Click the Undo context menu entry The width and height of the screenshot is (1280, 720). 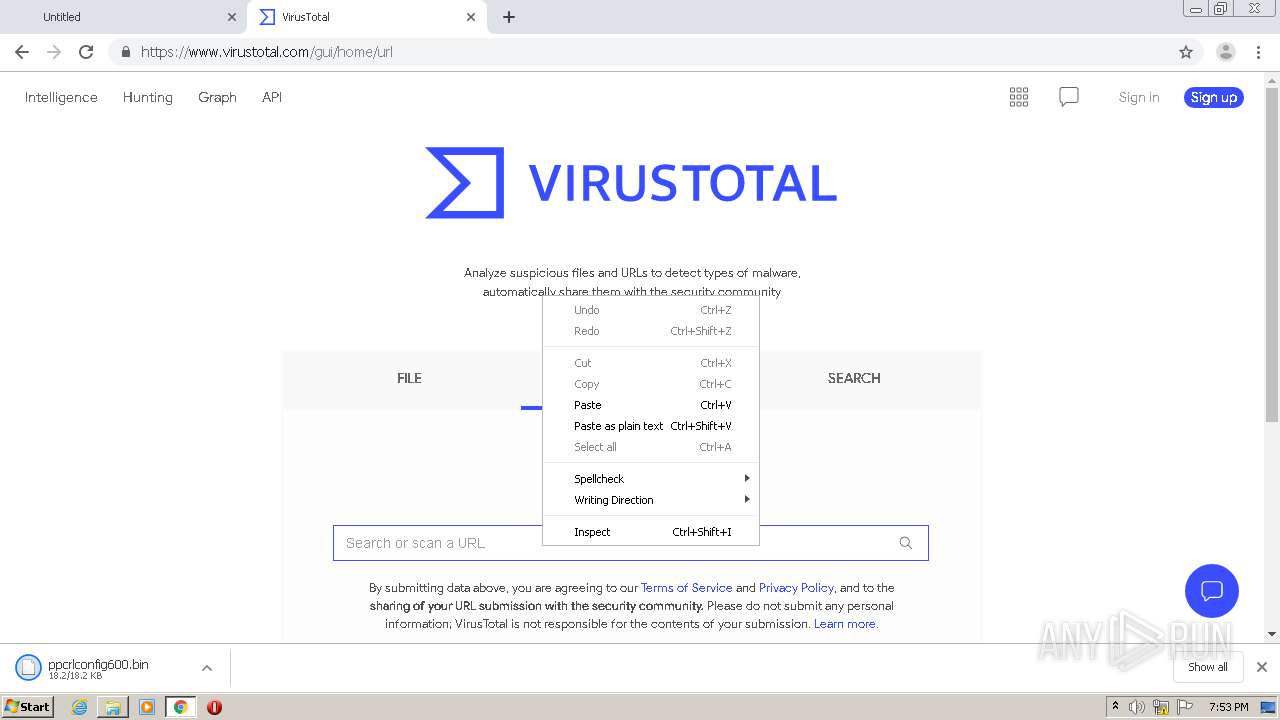click(651, 310)
